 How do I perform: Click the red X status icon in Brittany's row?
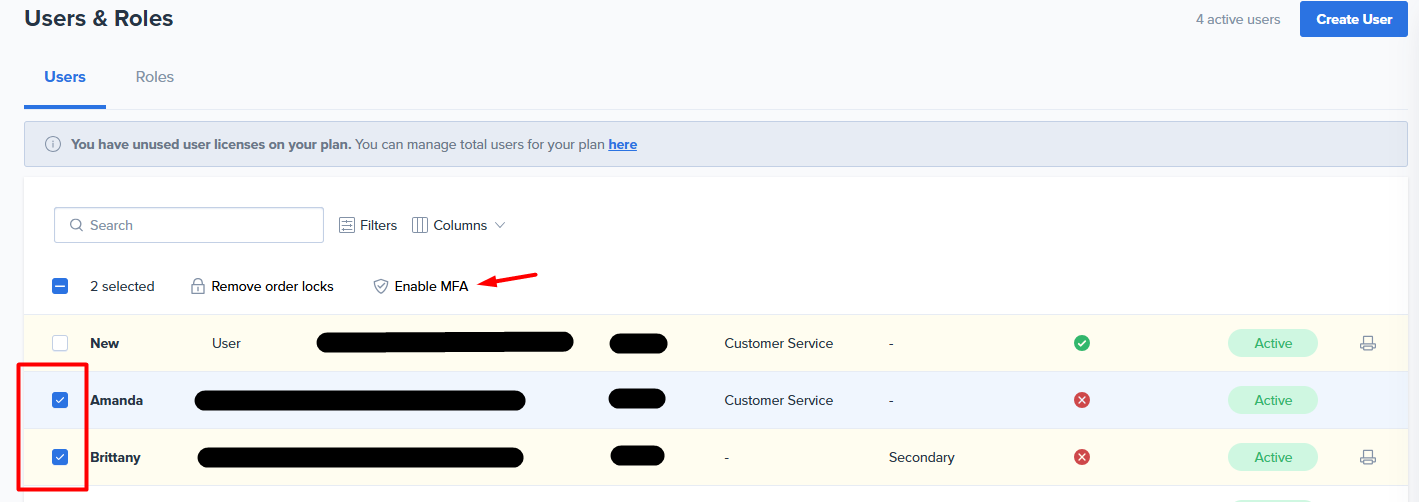tap(1082, 457)
